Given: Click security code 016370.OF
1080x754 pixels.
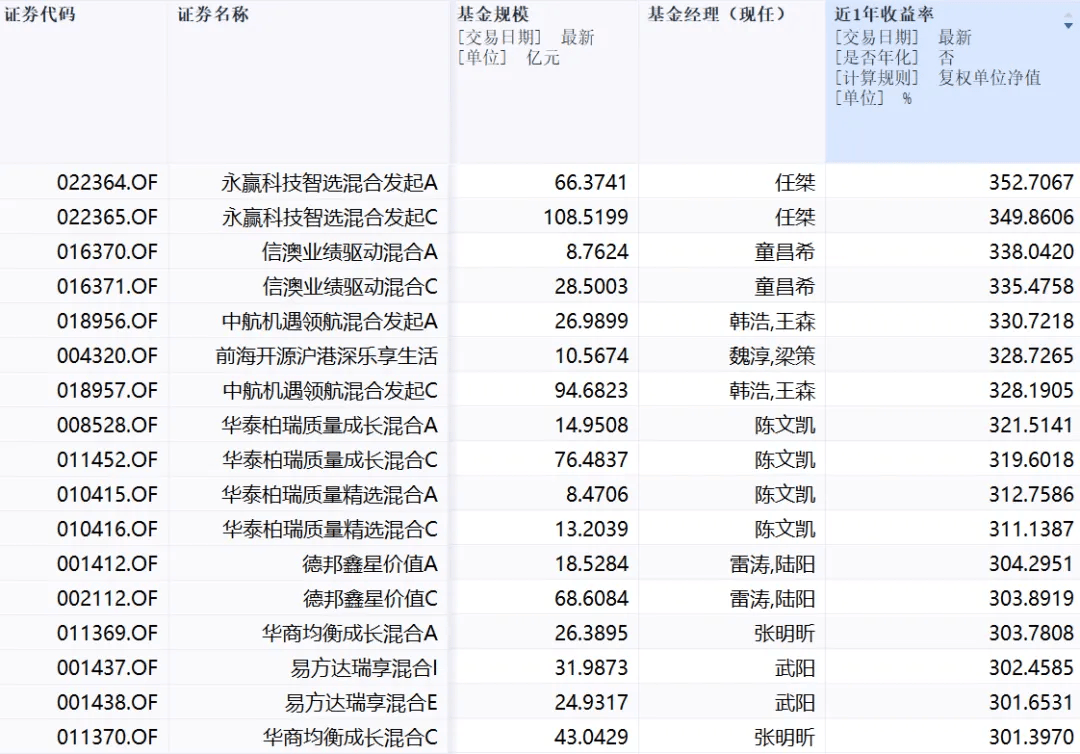Looking at the screenshot, I should coord(107,252).
